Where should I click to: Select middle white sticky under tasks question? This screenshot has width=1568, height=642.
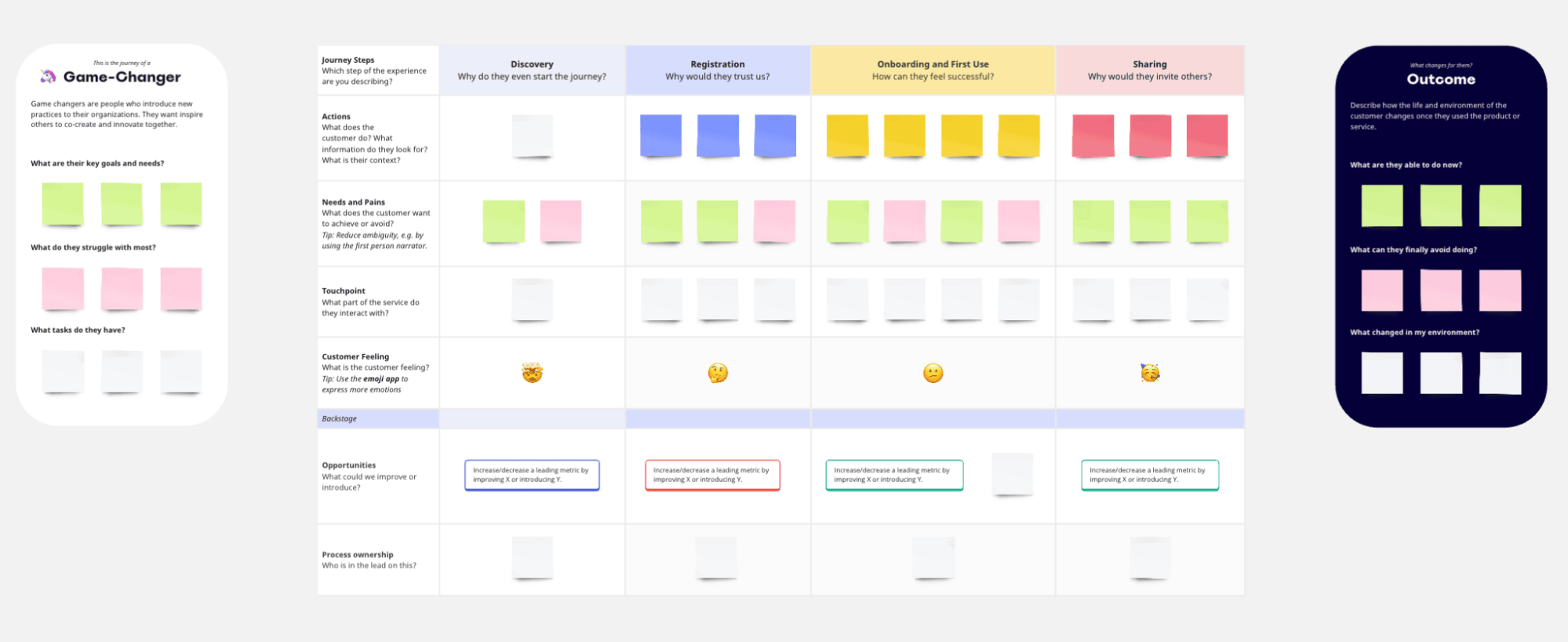(122, 371)
